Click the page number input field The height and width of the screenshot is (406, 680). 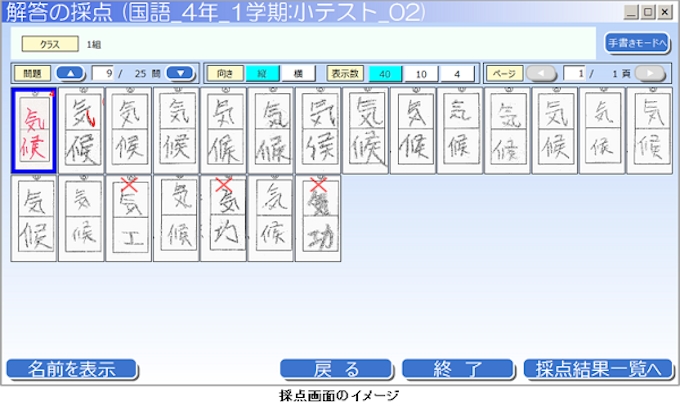575,73
